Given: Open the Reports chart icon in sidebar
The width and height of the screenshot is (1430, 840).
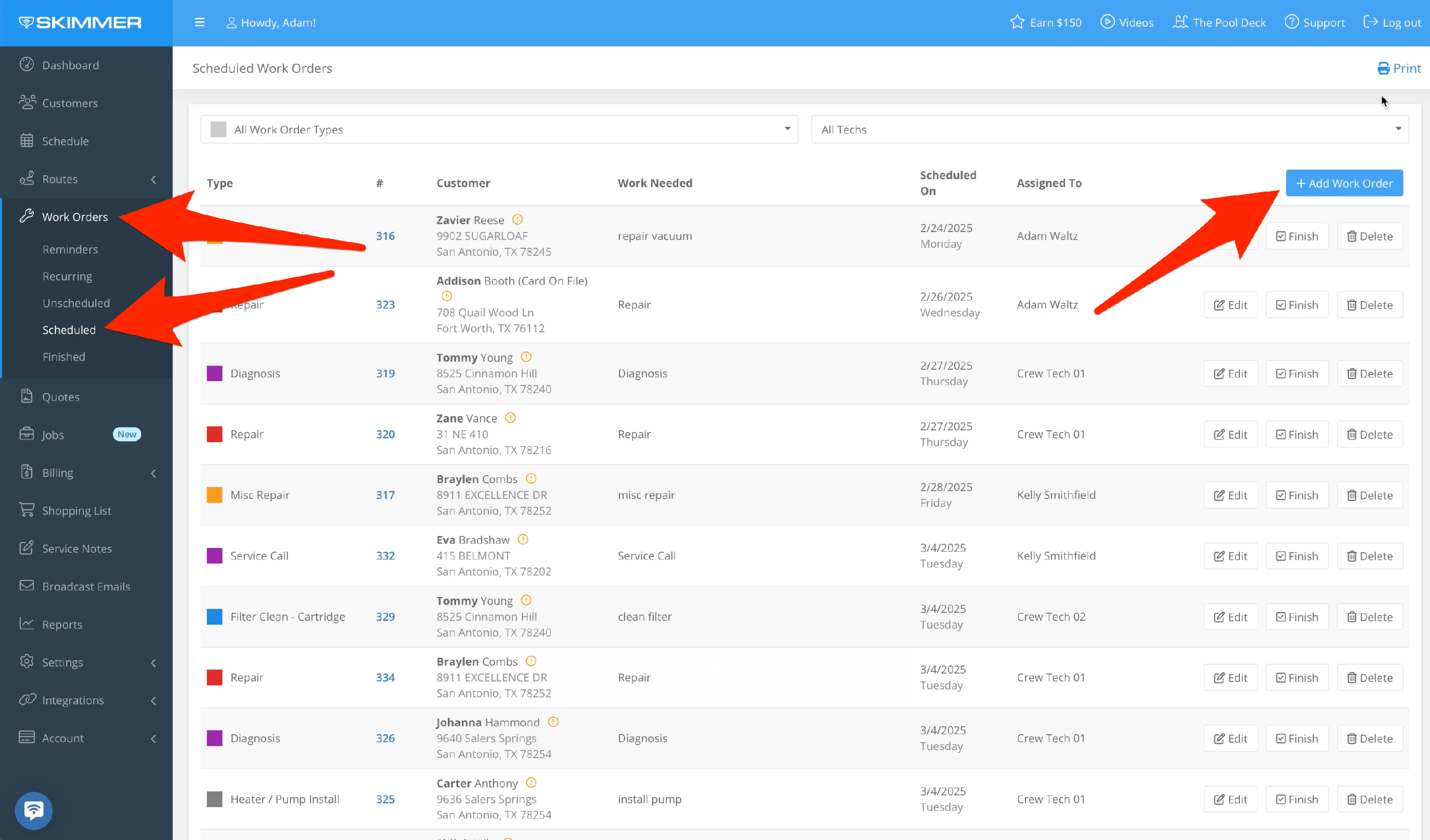Looking at the screenshot, I should pos(27,623).
